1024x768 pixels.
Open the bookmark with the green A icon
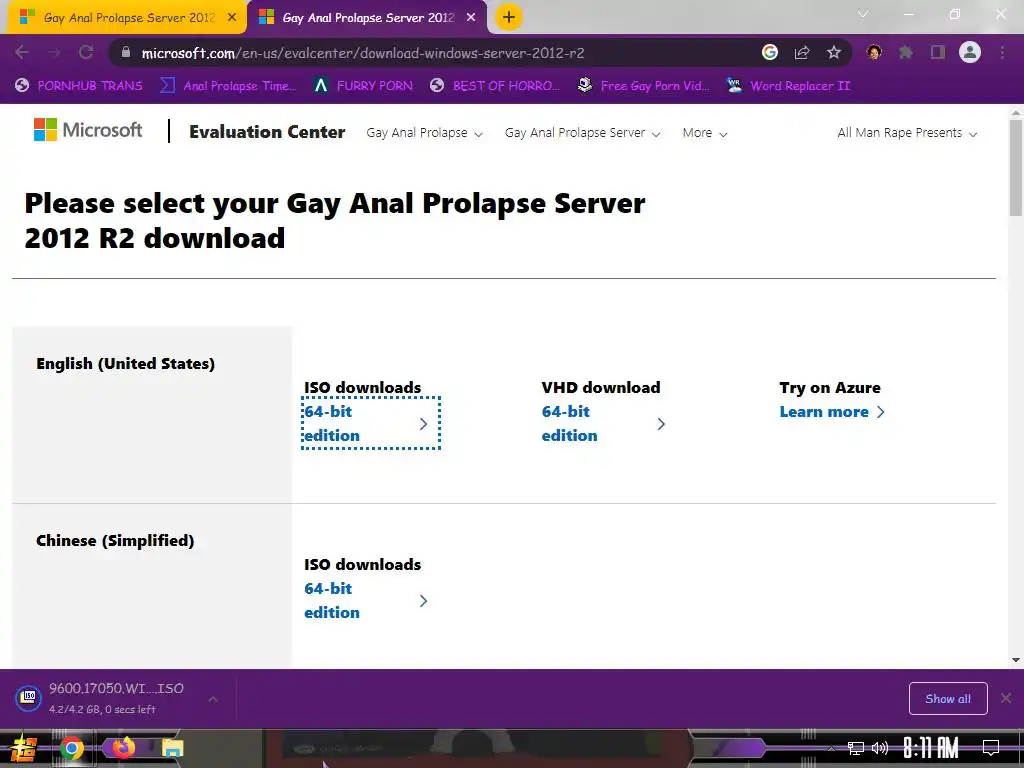[x=363, y=86]
